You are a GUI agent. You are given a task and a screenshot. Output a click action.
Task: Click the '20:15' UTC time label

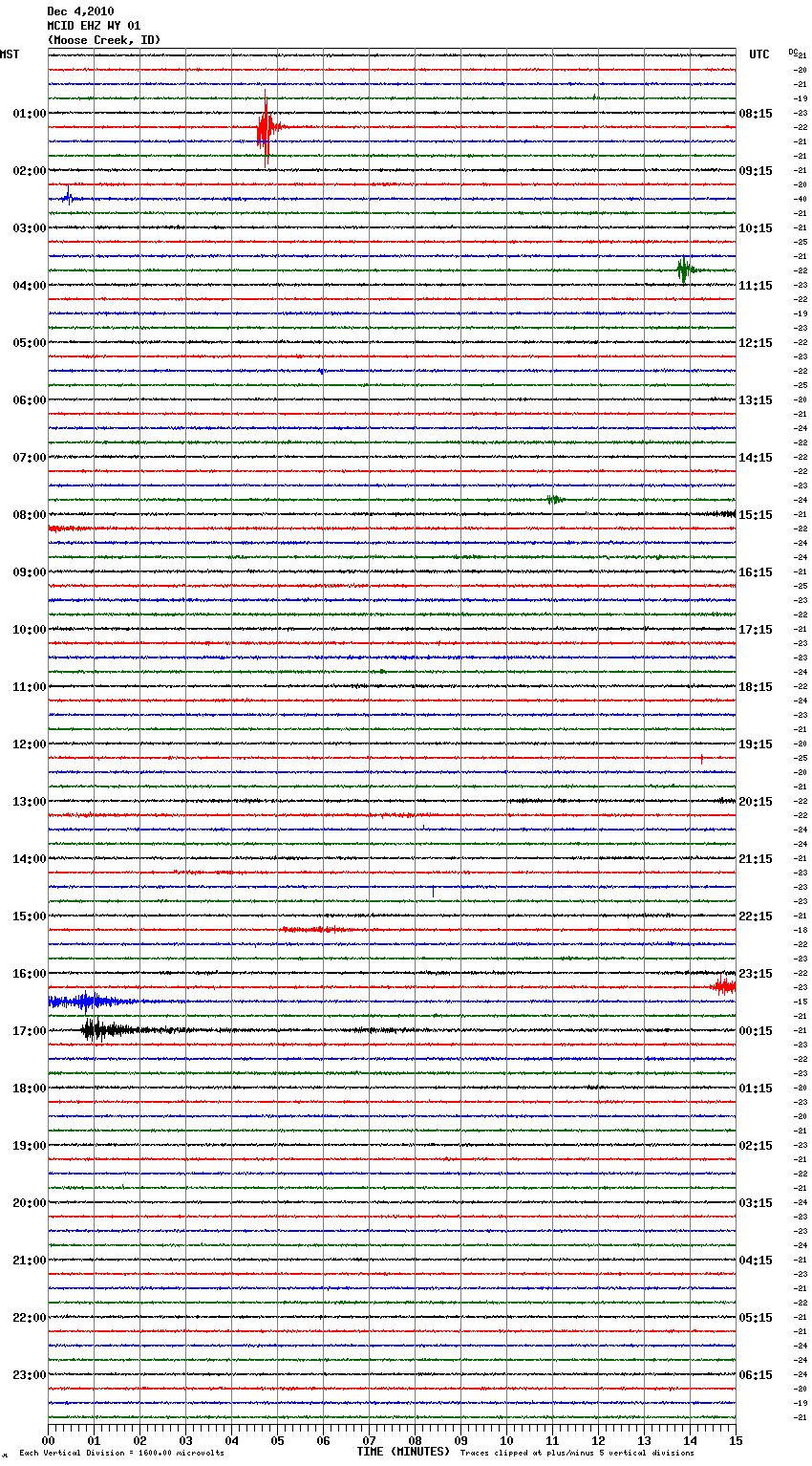click(756, 802)
